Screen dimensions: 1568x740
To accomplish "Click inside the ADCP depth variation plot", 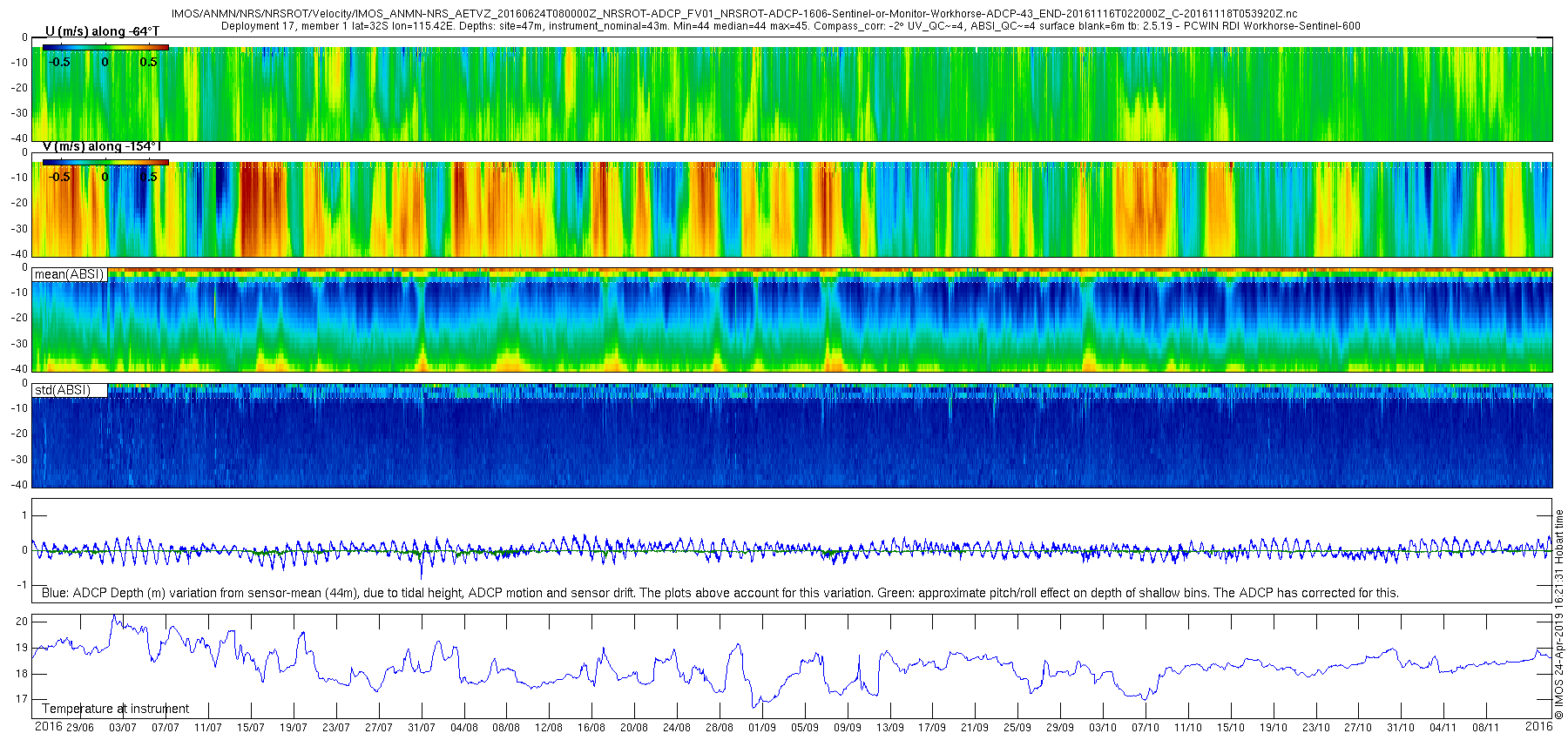I will 792,550.
